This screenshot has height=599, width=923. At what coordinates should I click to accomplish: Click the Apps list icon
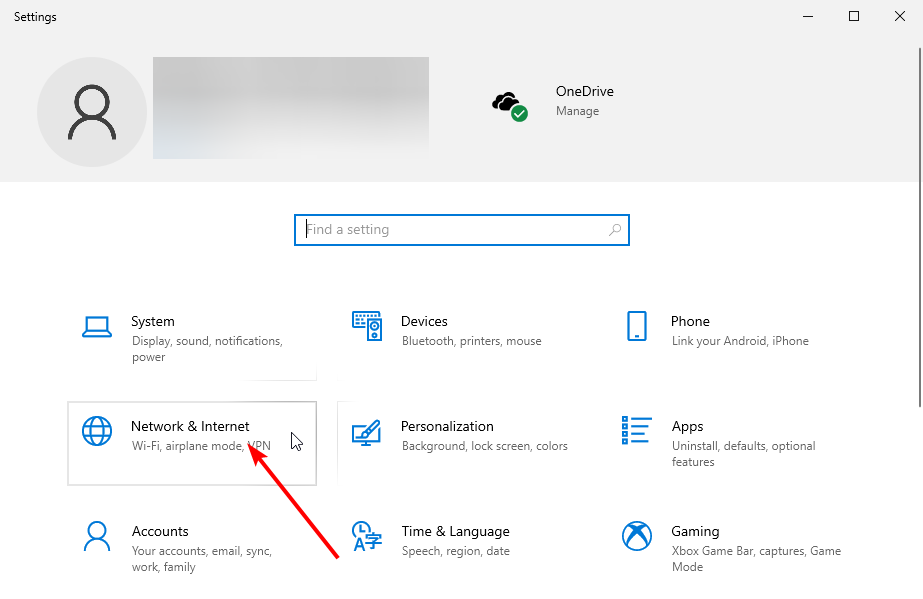coord(636,430)
